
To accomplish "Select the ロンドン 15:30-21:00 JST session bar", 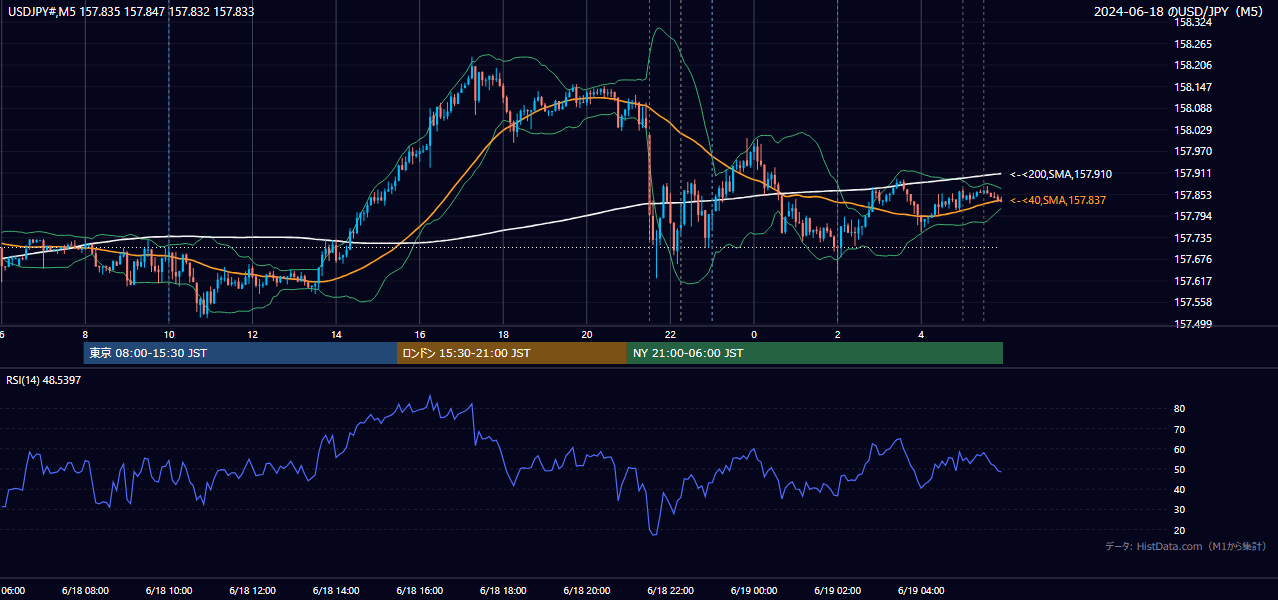I will coord(512,353).
